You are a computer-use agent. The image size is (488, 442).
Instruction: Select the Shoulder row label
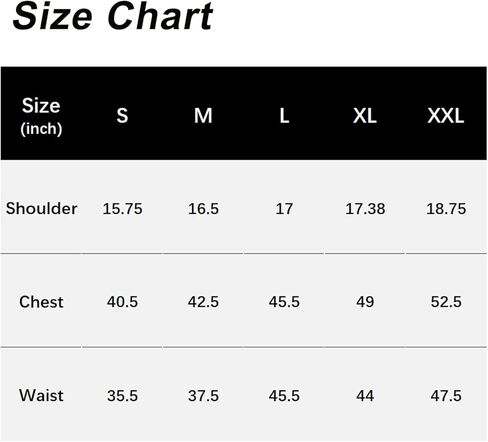point(41,209)
